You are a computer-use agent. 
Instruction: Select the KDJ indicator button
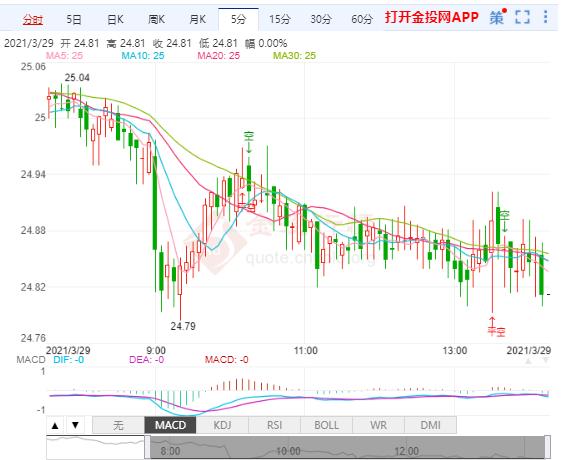pos(222,426)
